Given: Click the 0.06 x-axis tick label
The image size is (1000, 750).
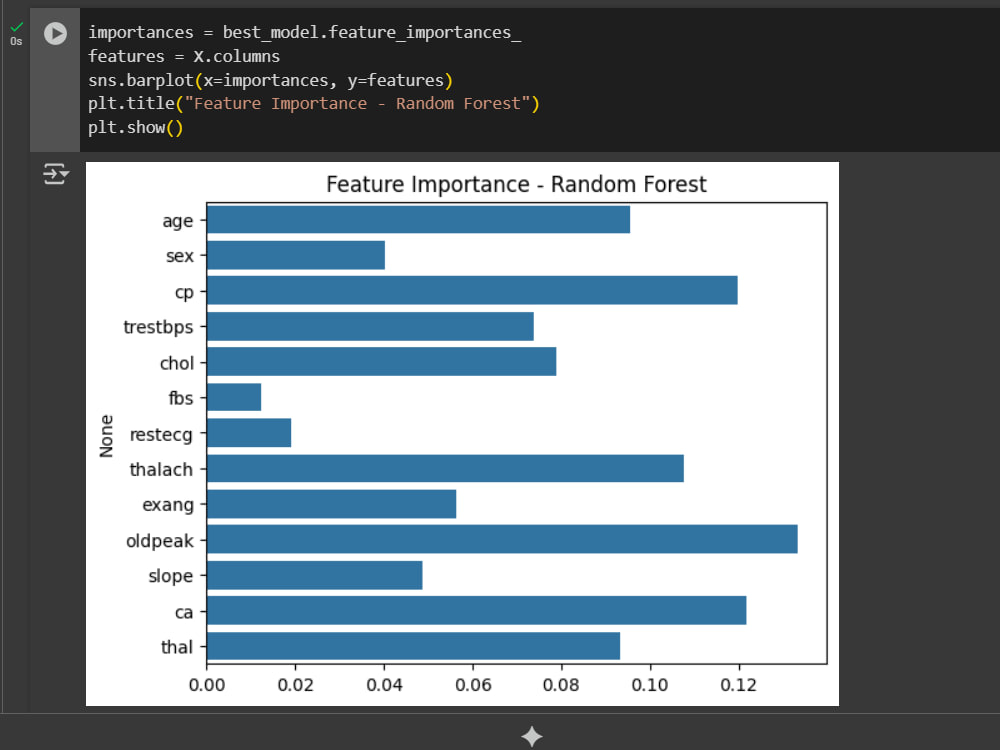Looking at the screenshot, I should click(x=473, y=685).
